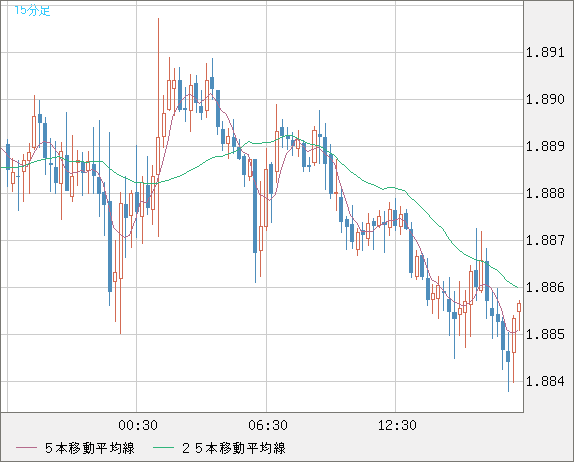The width and height of the screenshot is (574, 462).
Task: Click the 1.888 price axis label
Action: point(545,193)
